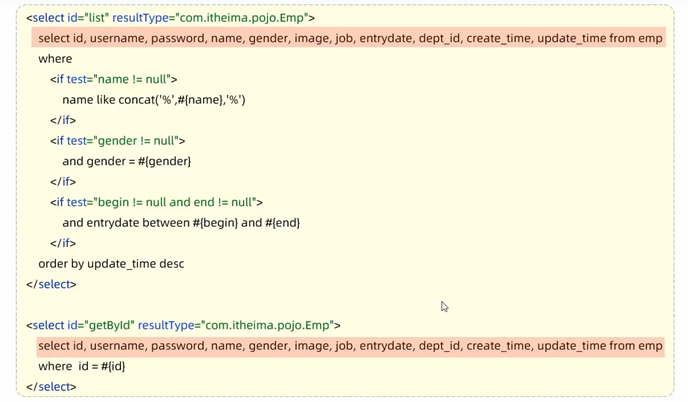This screenshot has height=402, width=688.
Task: Click closing if tag after name condition
Action: [x=63, y=120]
